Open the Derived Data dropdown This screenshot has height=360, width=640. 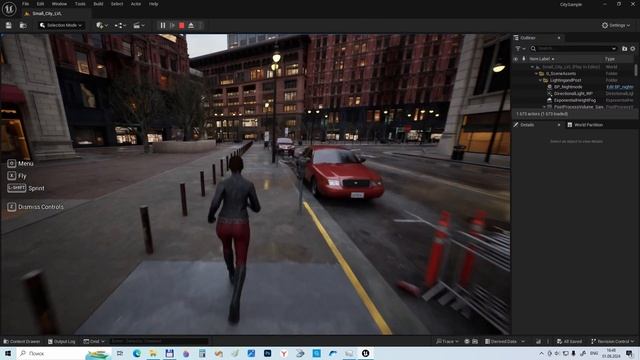click(x=504, y=341)
